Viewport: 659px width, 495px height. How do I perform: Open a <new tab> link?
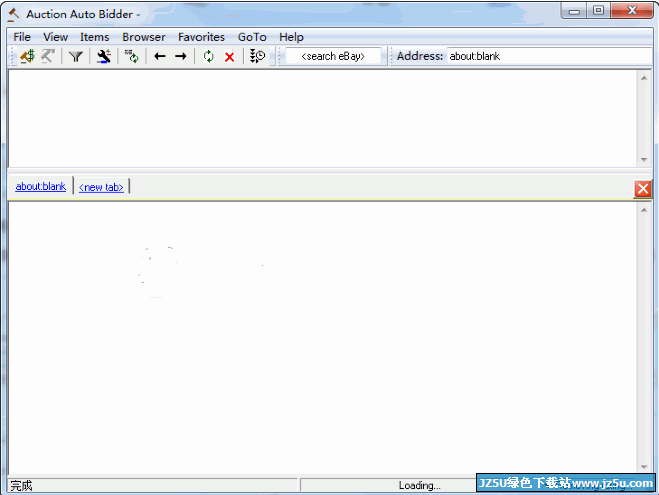point(101,187)
